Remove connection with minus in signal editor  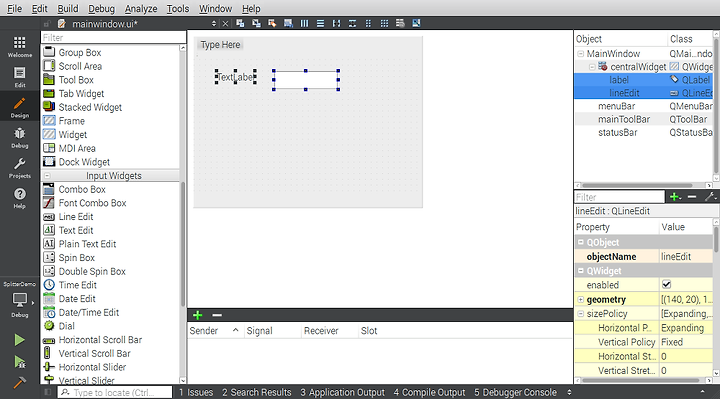(217, 315)
